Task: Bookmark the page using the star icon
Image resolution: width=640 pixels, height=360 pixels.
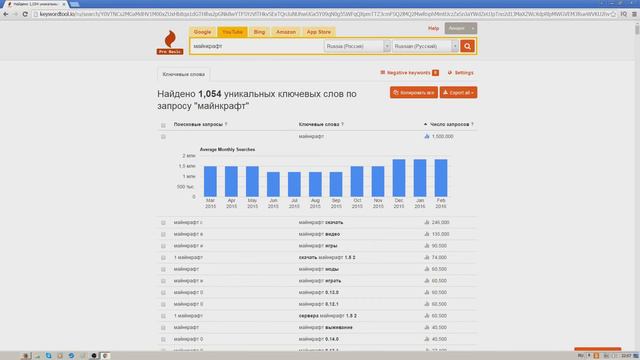Action: point(613,14)
